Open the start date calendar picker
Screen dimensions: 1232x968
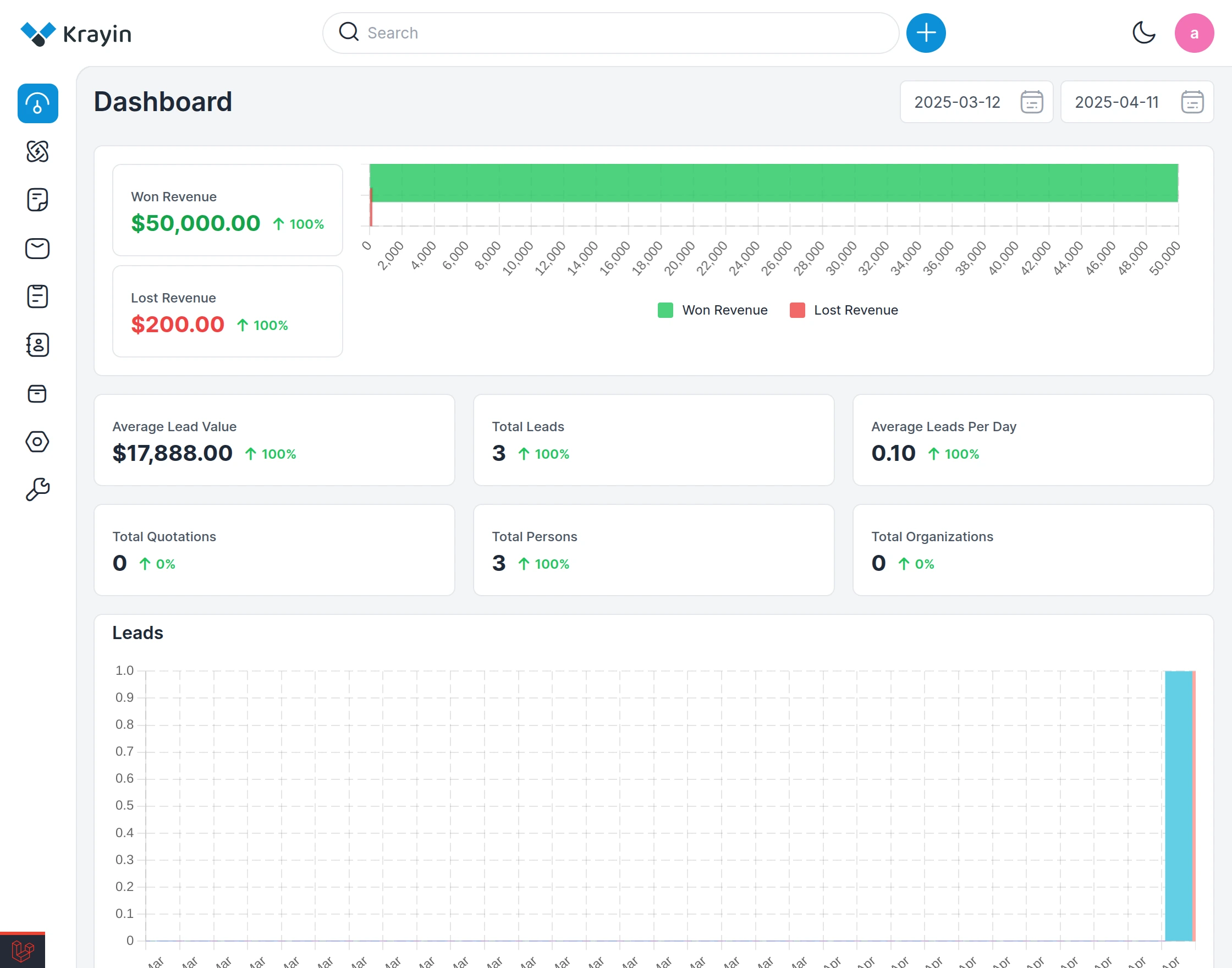1031,102
